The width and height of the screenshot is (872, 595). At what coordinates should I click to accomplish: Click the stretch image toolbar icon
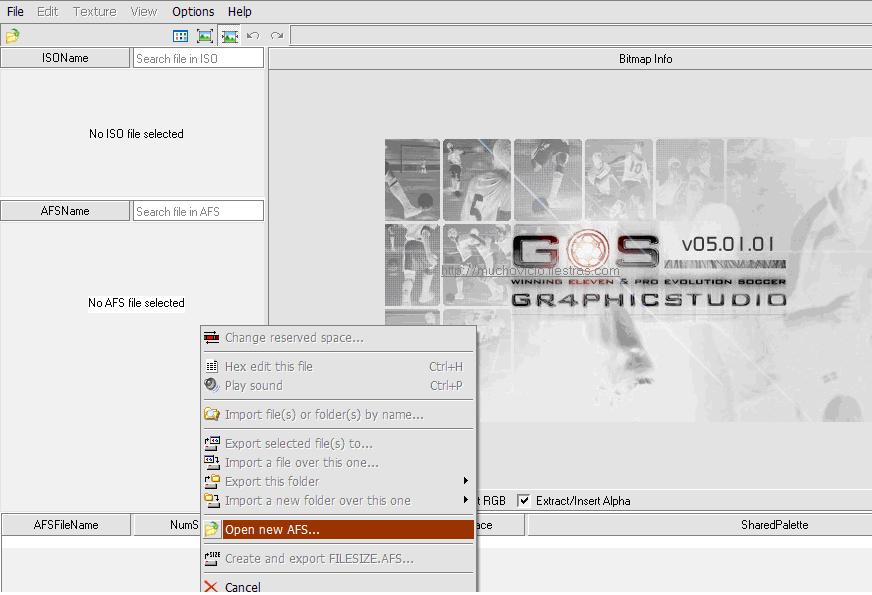230,36
